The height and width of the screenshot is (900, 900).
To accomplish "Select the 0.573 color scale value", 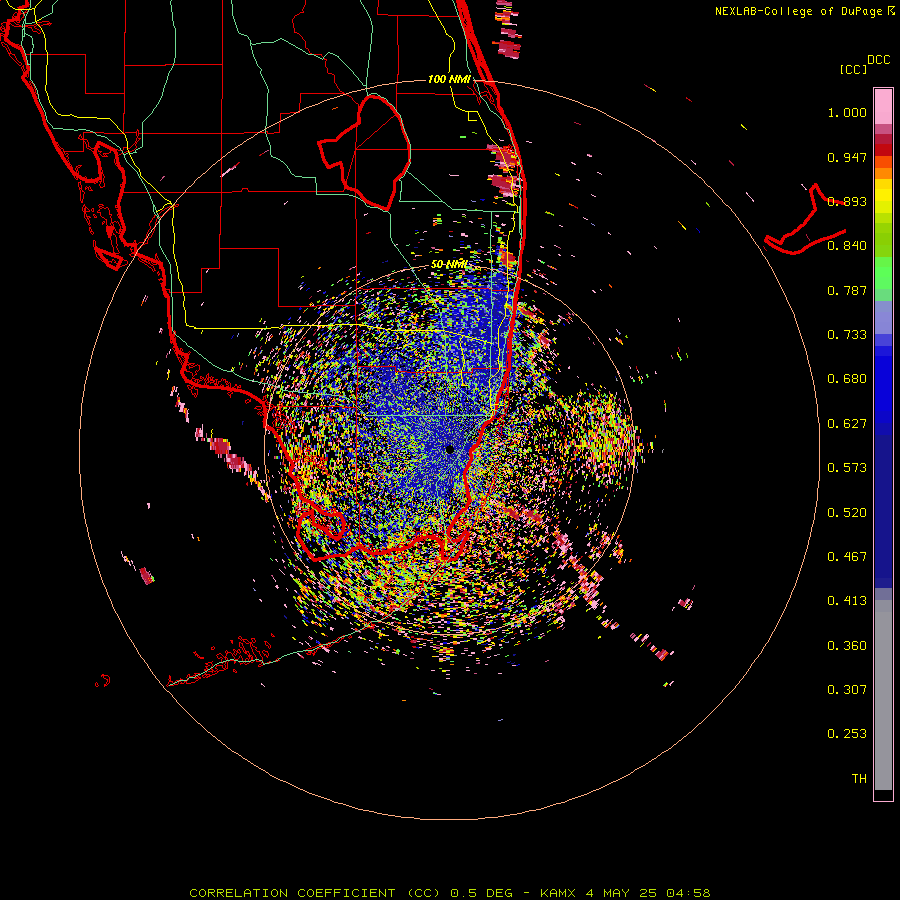I will (x=847, y=468).
